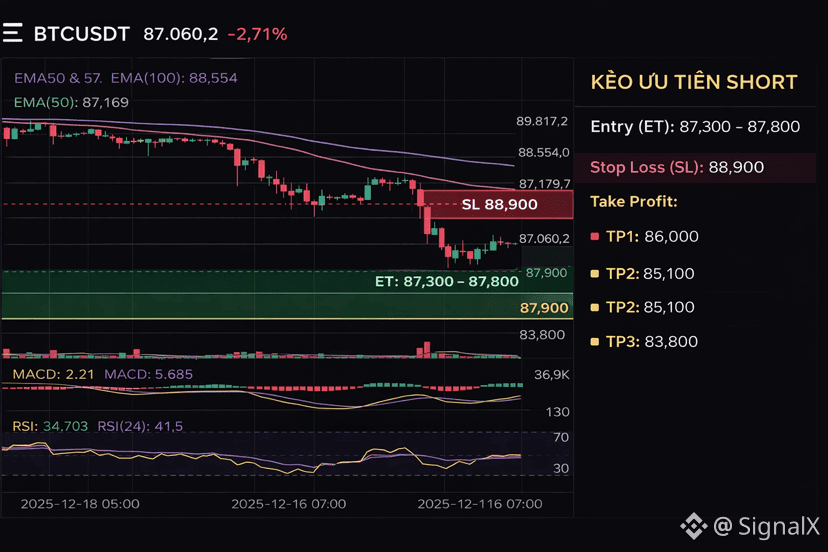The image size is (828, 552).
Task: Click the @ SignalX author handle
Action: 766,526
